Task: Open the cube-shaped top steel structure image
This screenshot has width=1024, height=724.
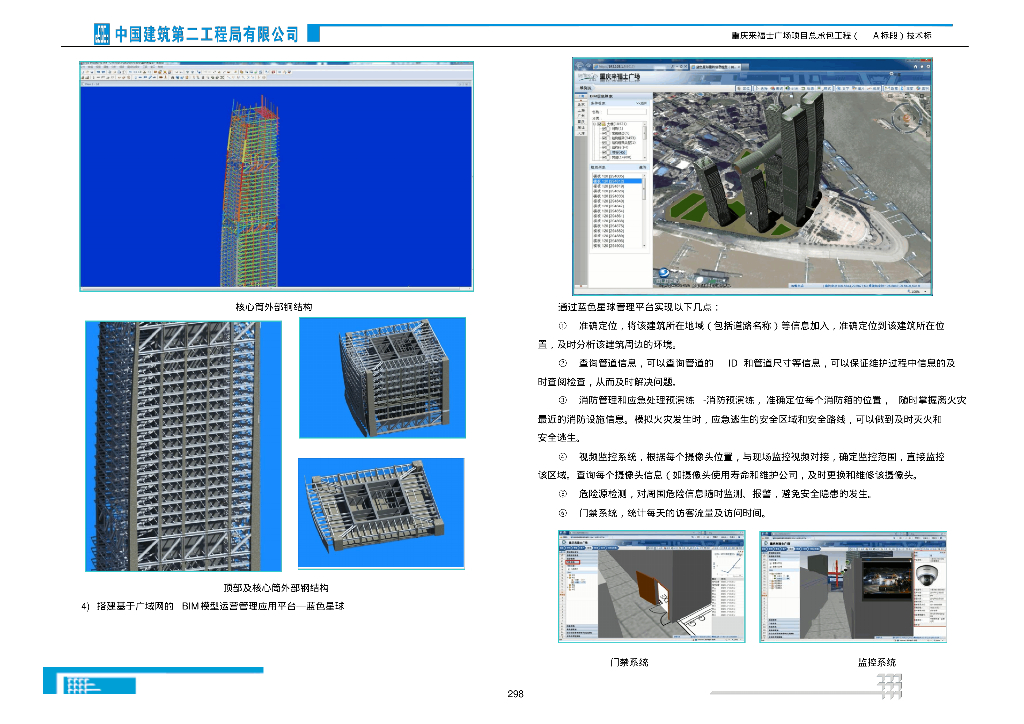Action: (x=383, y=377)
